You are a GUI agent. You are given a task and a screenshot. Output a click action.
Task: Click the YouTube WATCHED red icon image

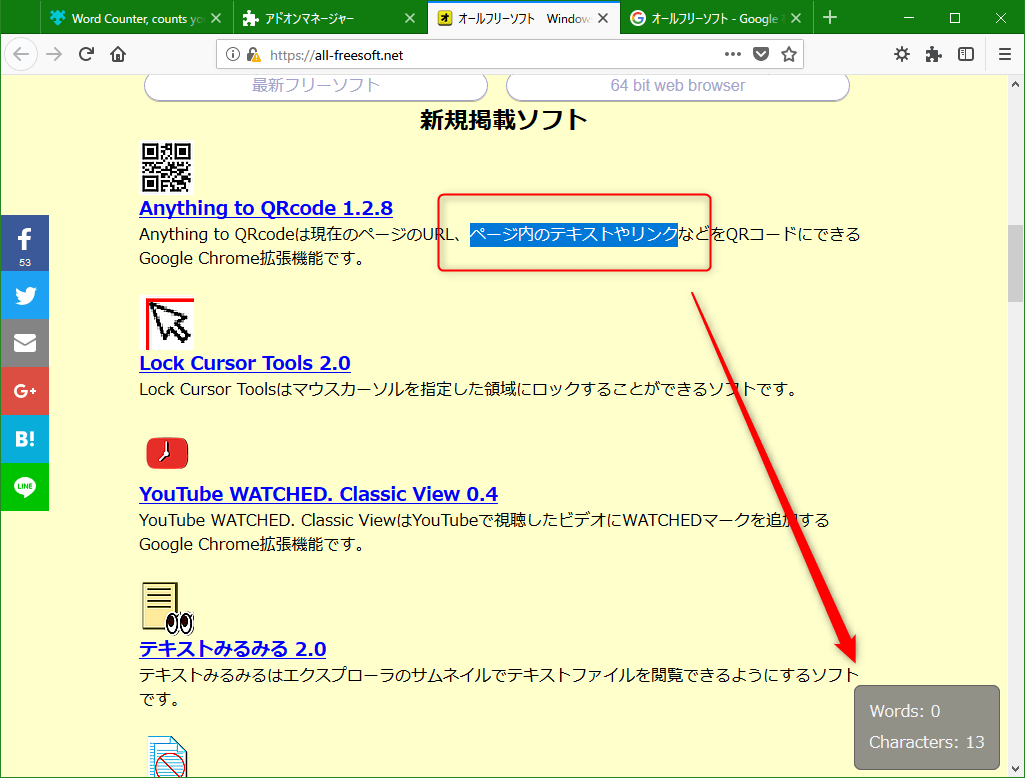coord(167,453)
